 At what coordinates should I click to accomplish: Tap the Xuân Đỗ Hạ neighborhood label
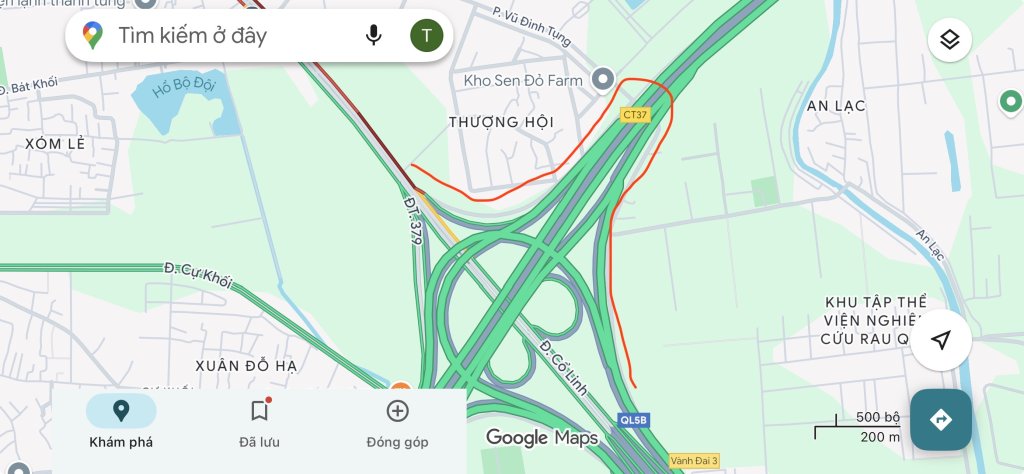[246, 366]
